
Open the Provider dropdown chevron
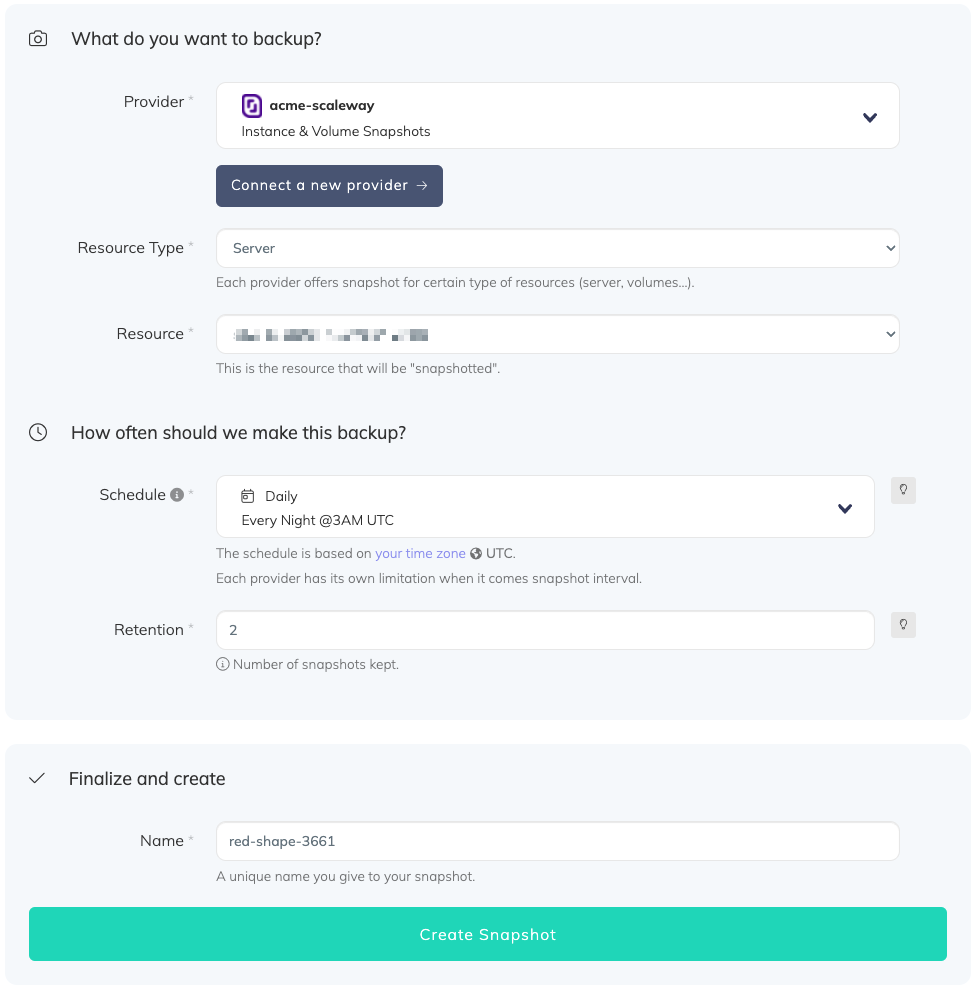[x=870, y=117]
